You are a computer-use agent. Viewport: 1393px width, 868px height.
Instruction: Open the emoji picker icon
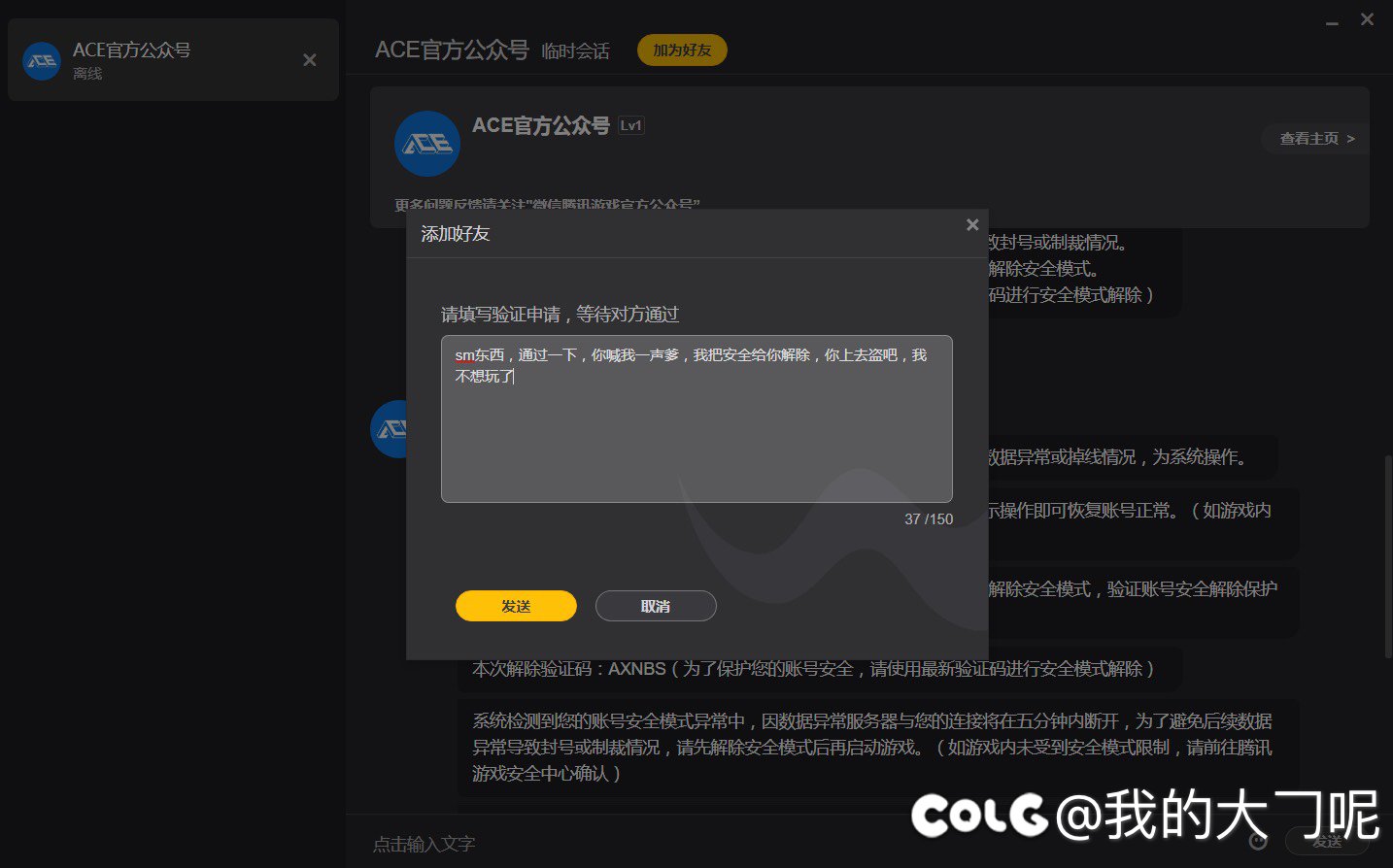click(1258, 841)
